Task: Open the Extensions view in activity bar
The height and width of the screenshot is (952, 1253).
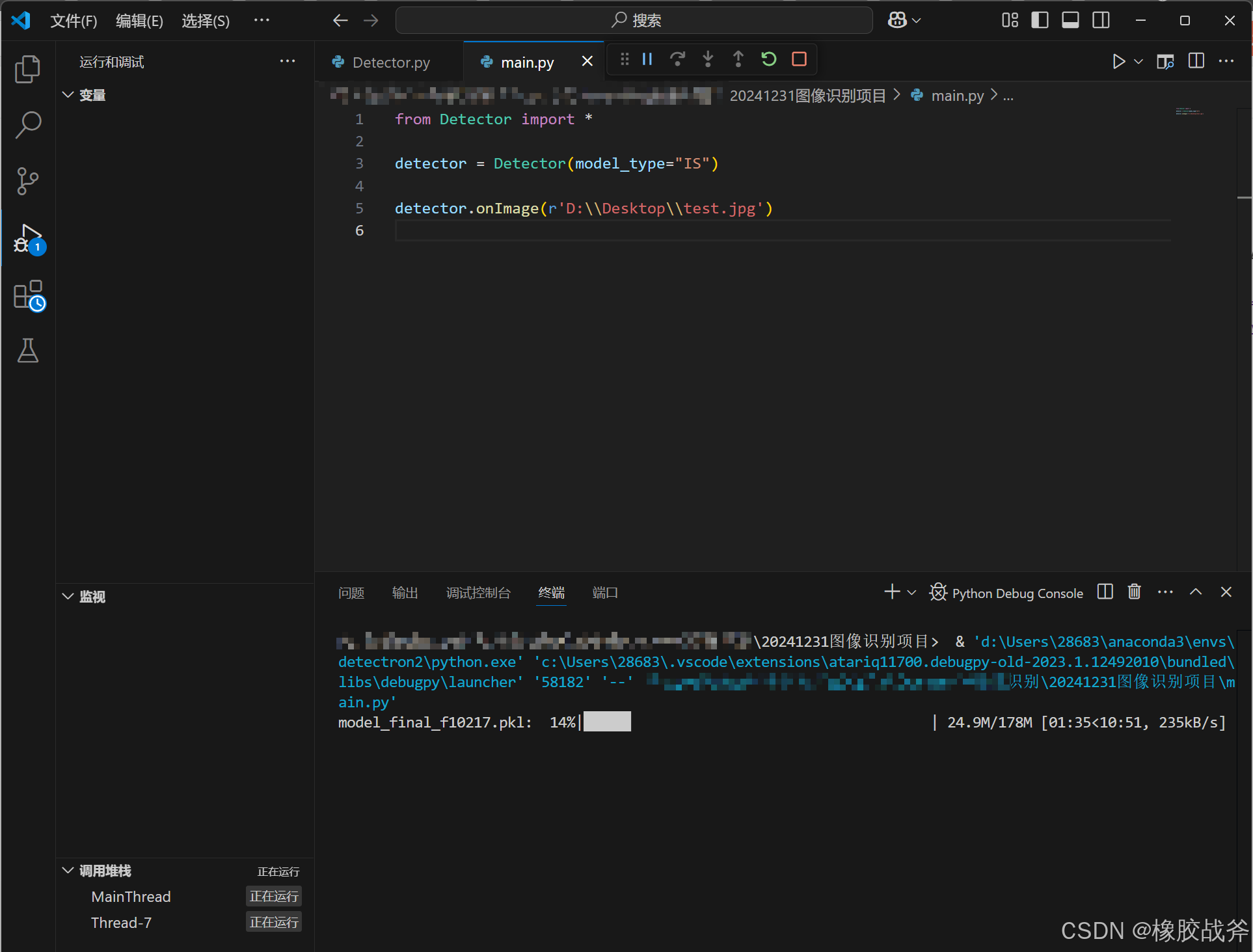Action: coord(27,295)
